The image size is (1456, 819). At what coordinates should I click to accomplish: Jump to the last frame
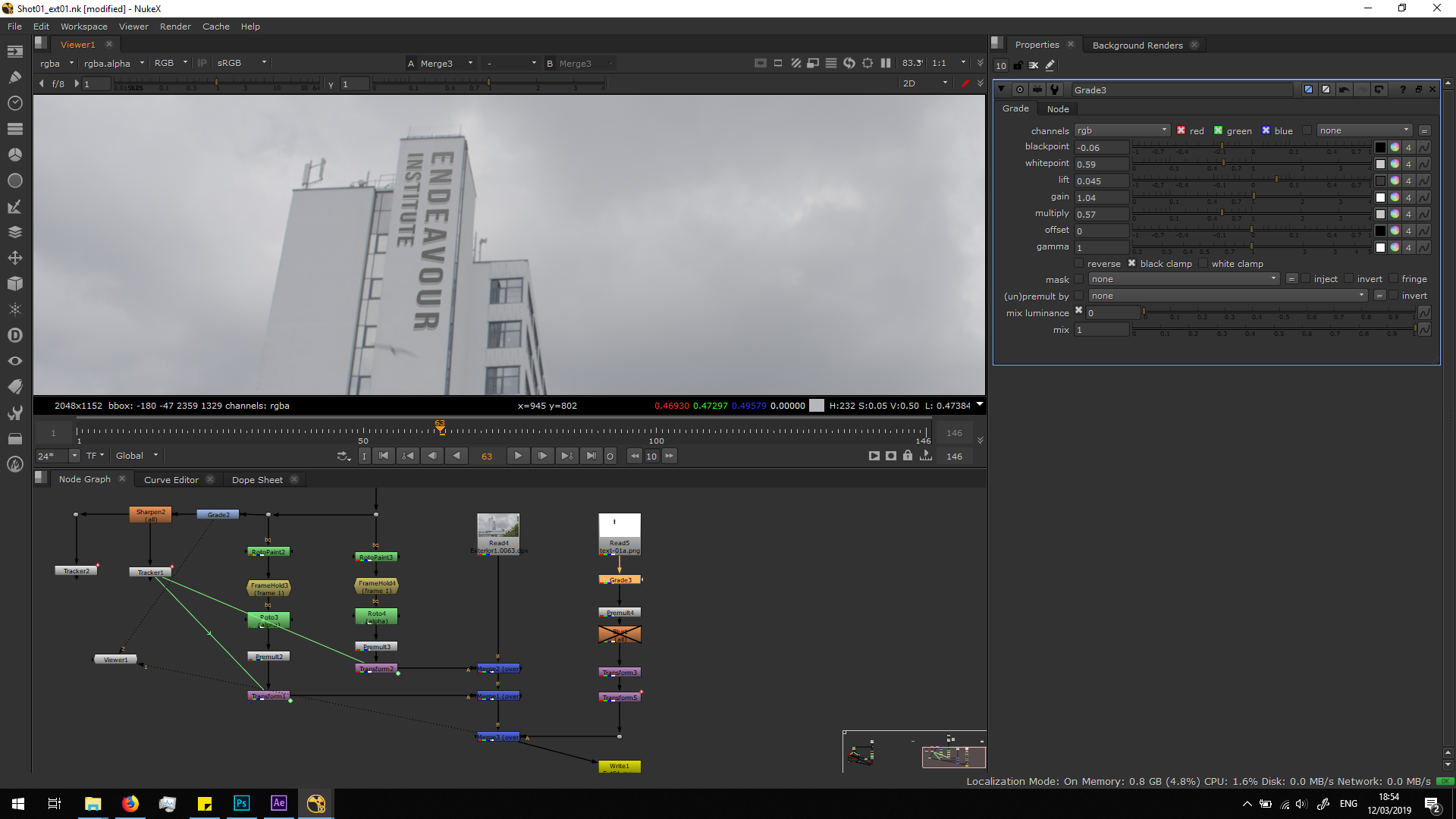click(591, 456)
